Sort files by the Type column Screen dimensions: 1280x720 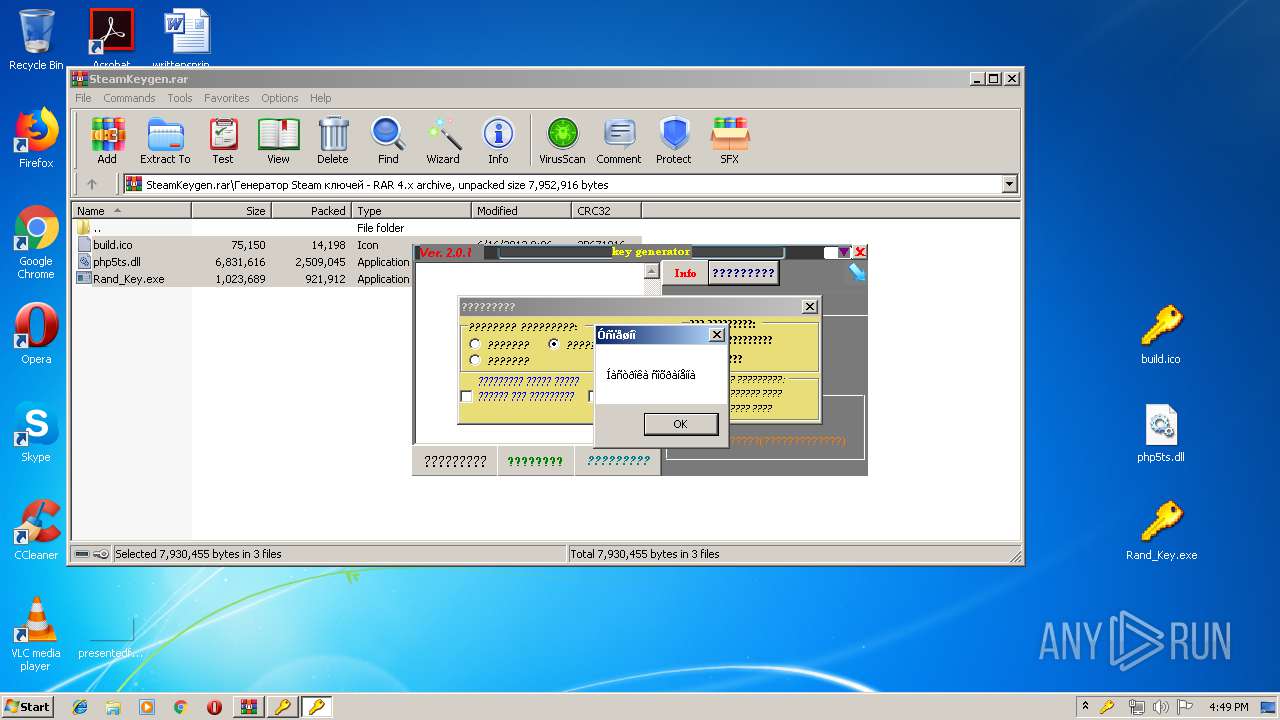click(x=411, y=210)
